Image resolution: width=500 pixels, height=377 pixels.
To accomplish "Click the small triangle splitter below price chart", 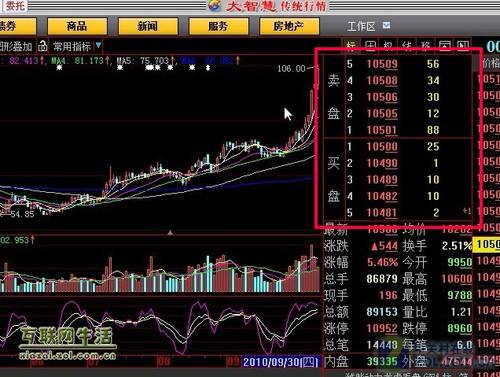I will 170,232.
